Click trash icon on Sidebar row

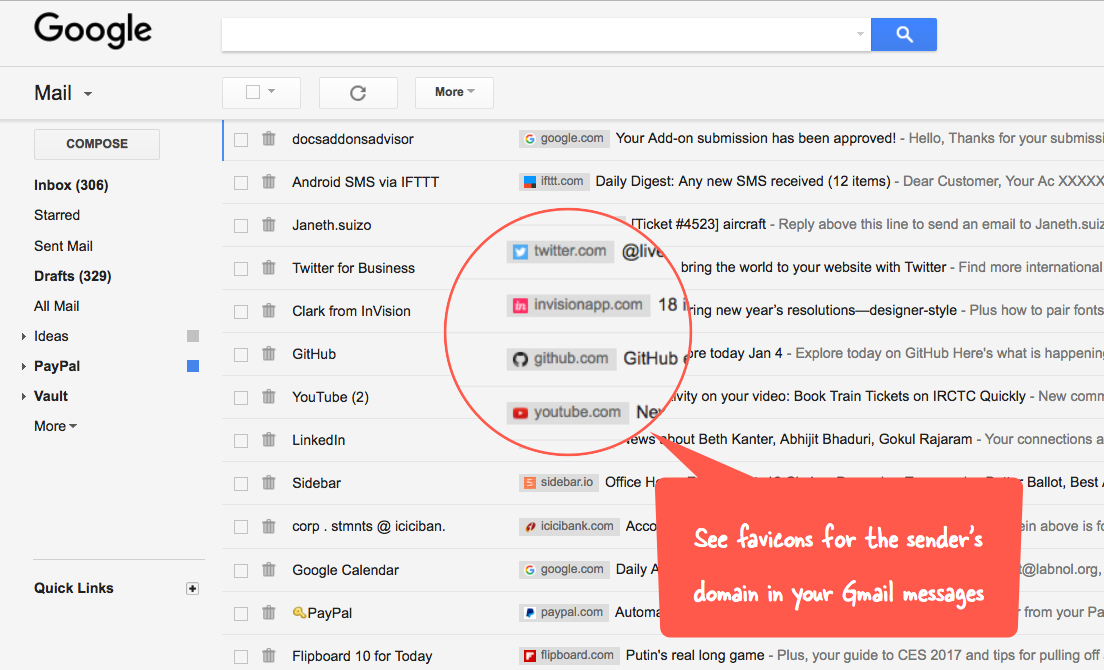pyautogui.click(x=269, y=483)
